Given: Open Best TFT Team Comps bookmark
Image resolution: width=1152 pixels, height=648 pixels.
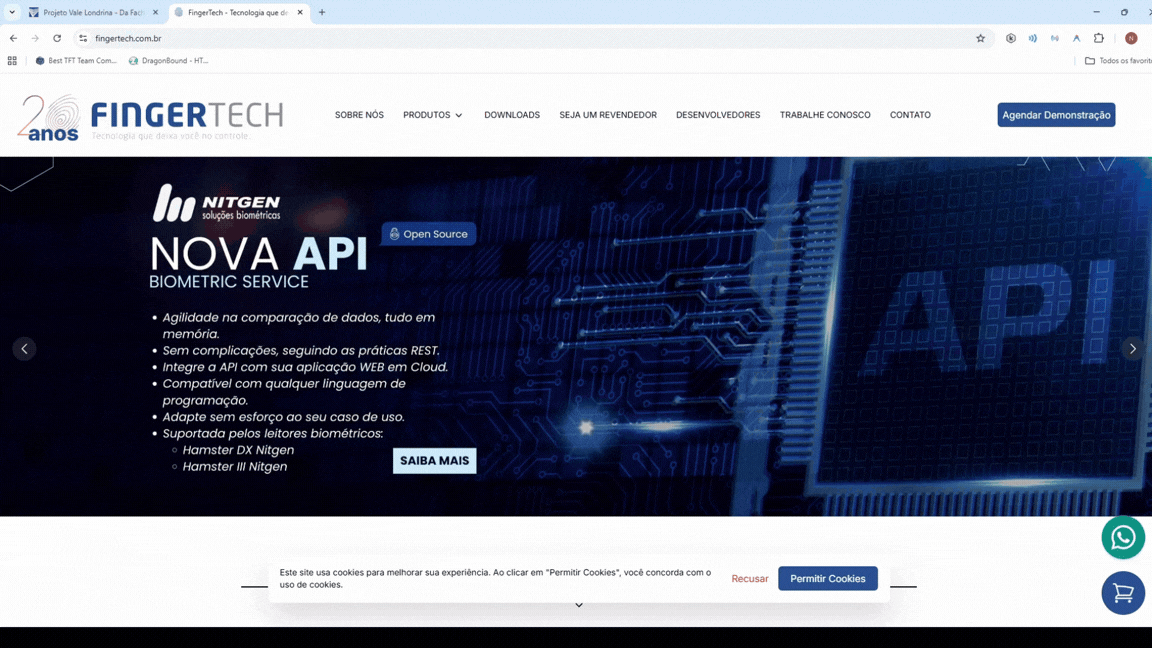Looking at the screenshot, I should pyautogui.click(x=76, y=60).
